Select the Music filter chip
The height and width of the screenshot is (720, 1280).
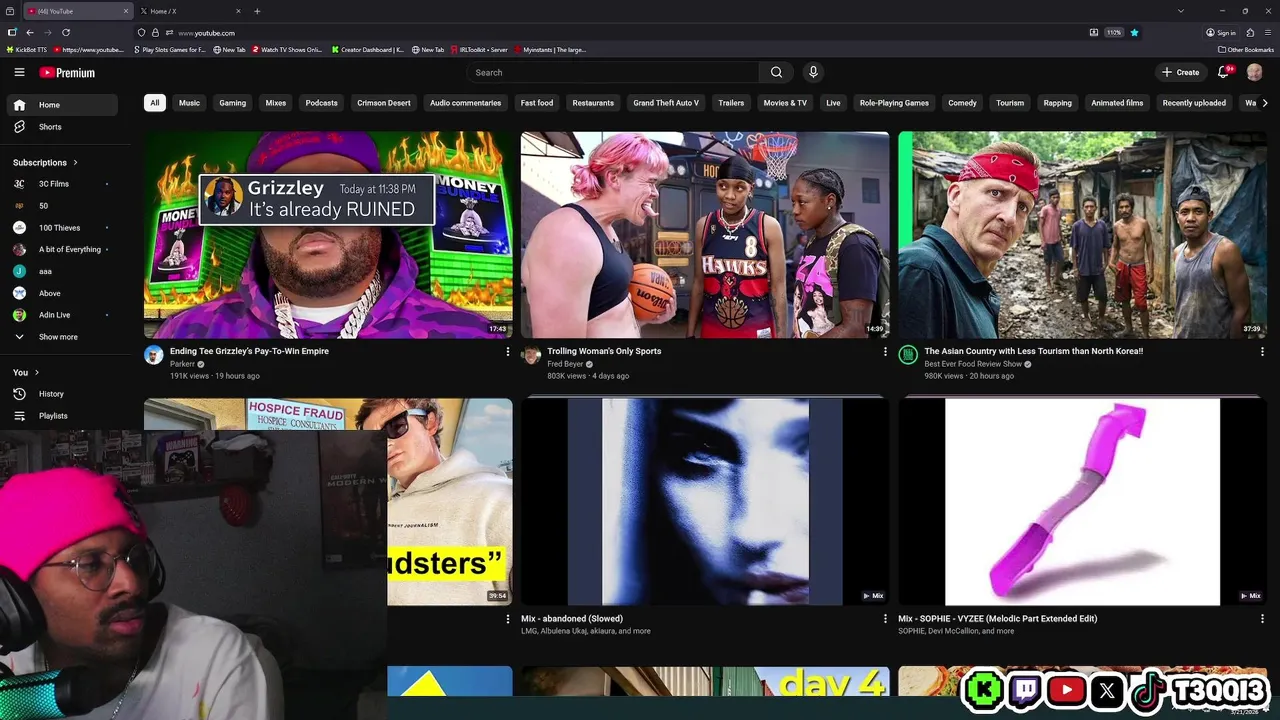(189, 103)
